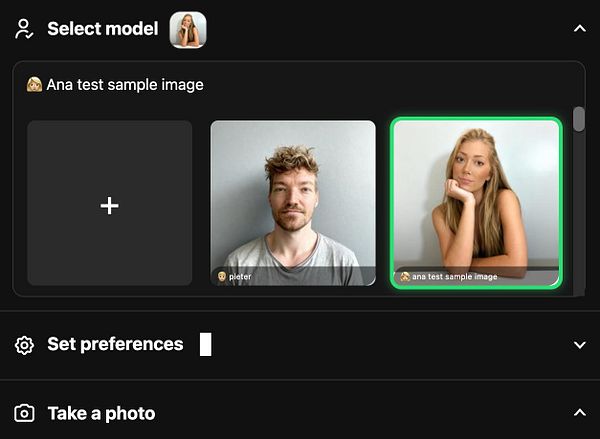The width and height of the screenshot is (600, 439).
Task: Select the pieter model thumbnail
Action: (x=293, y=203)
